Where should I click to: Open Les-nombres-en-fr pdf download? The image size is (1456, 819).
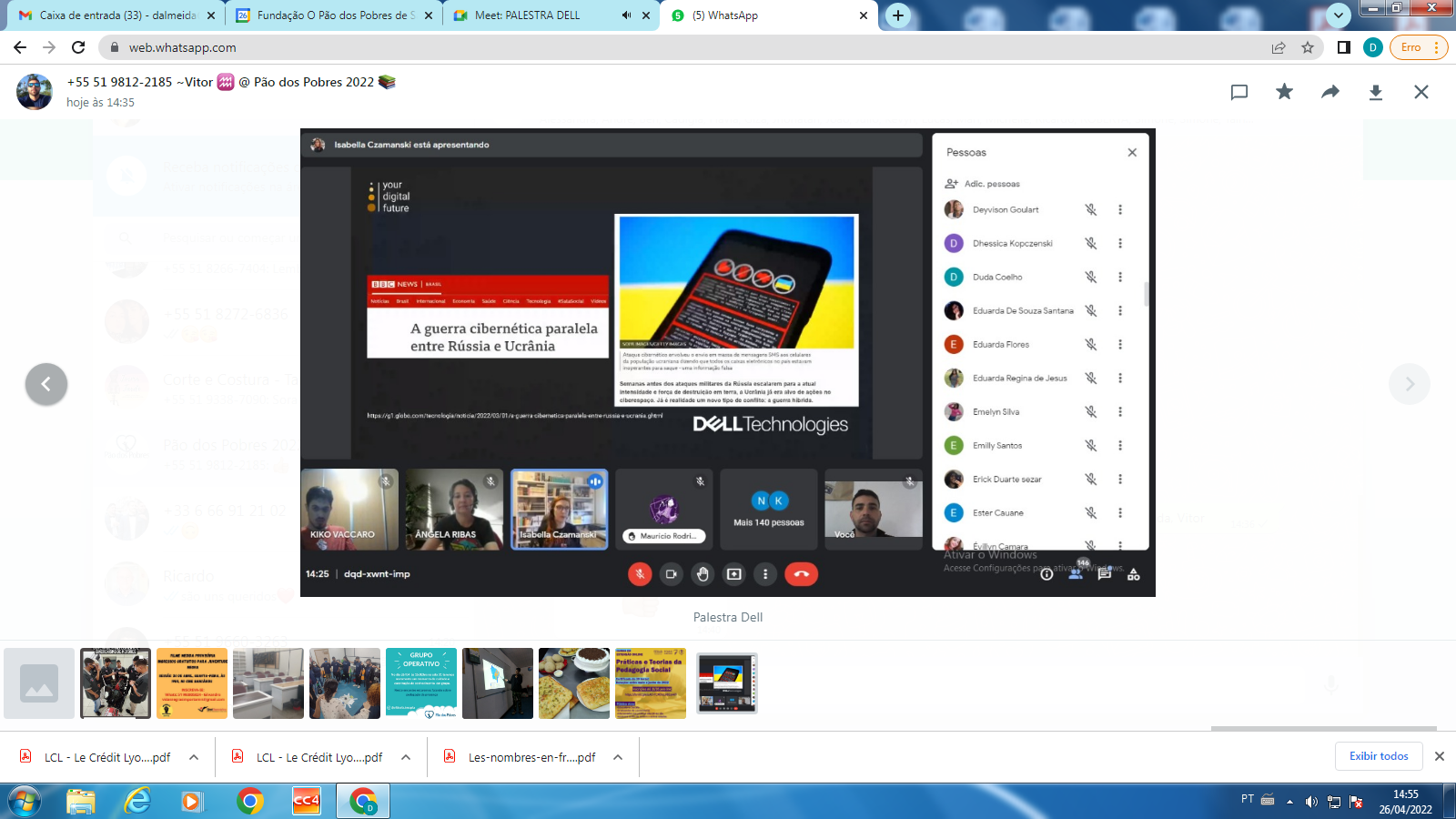pos(521,757)
